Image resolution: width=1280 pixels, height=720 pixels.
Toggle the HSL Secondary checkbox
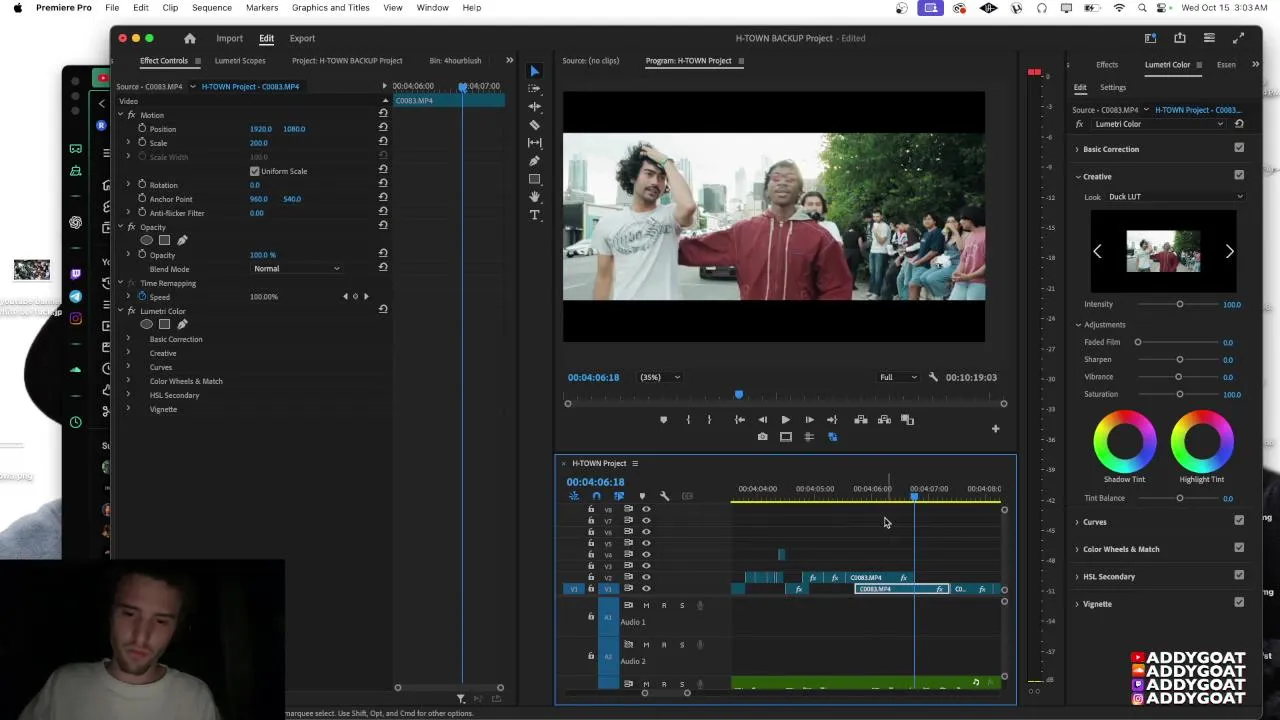click(x=1239, y=575)
